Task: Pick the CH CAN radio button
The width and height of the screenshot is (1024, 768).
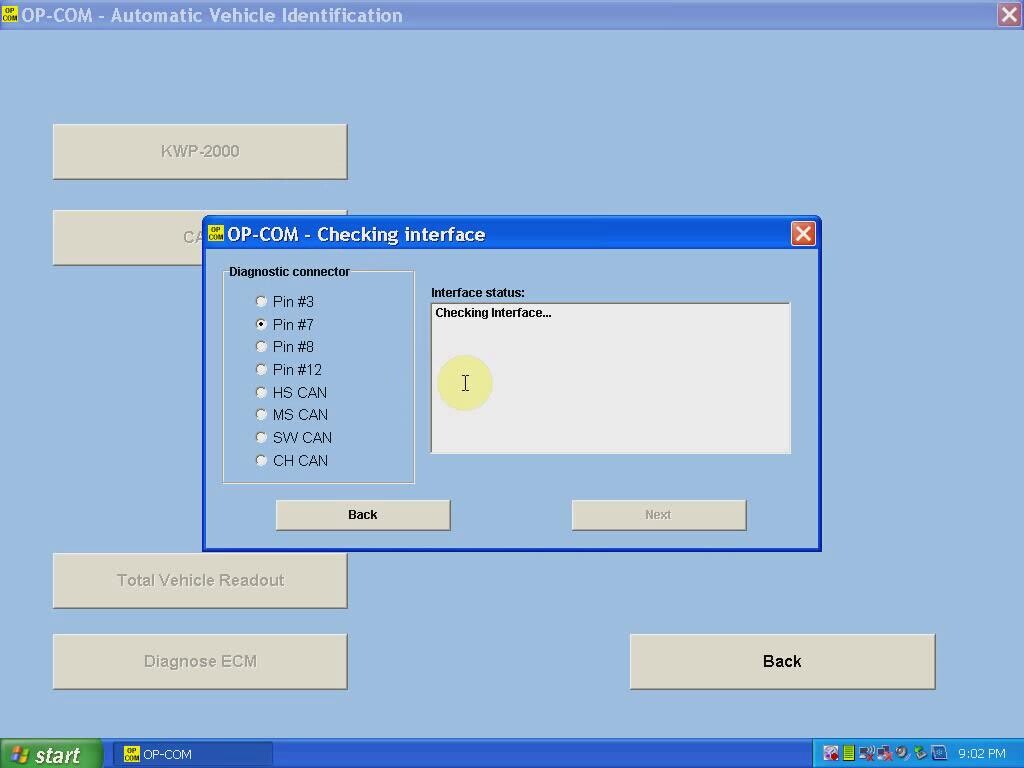Action: click(x=261, y=460)
